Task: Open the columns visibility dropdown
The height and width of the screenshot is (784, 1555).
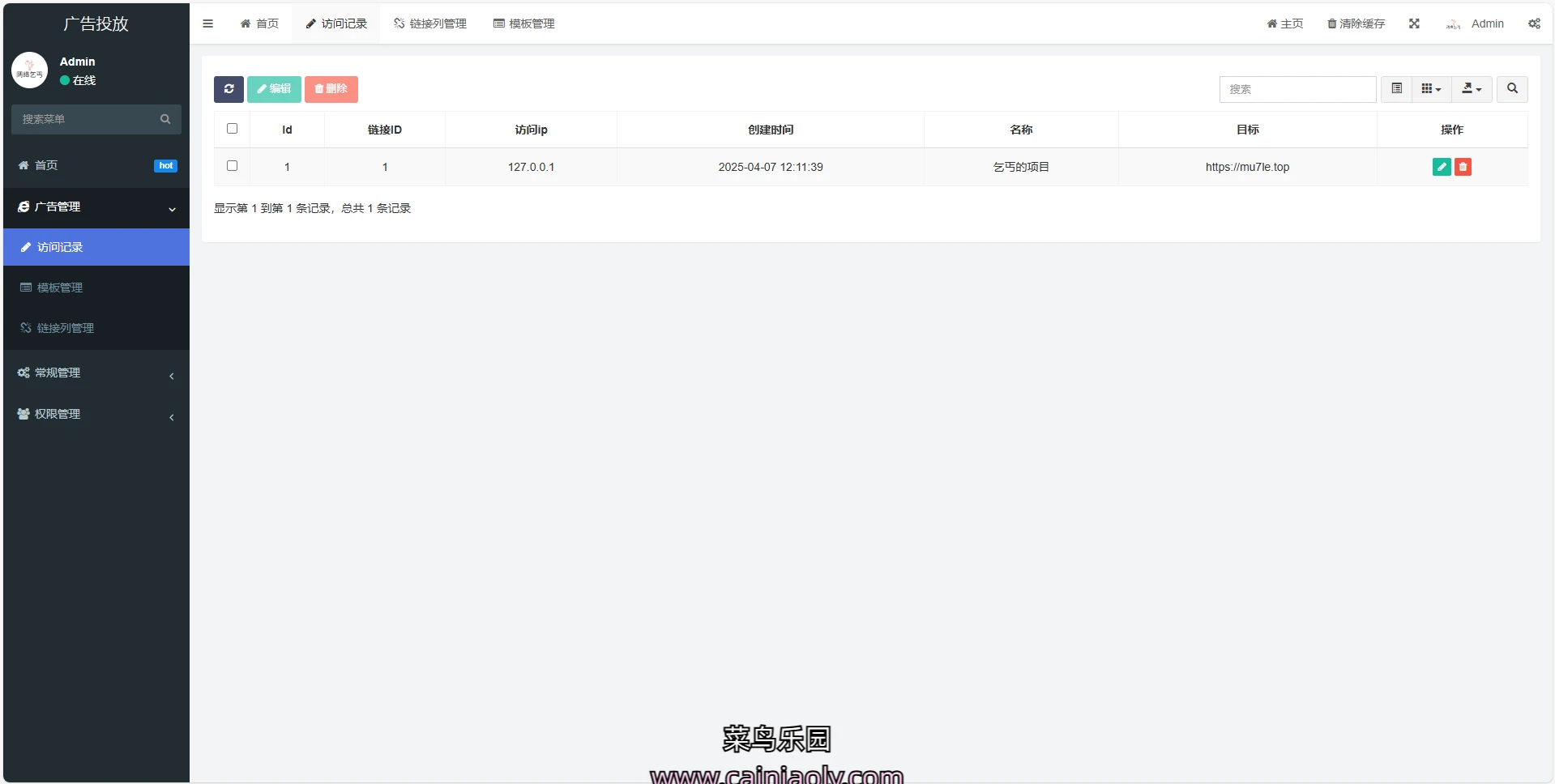Action: tap(1431, 89)
